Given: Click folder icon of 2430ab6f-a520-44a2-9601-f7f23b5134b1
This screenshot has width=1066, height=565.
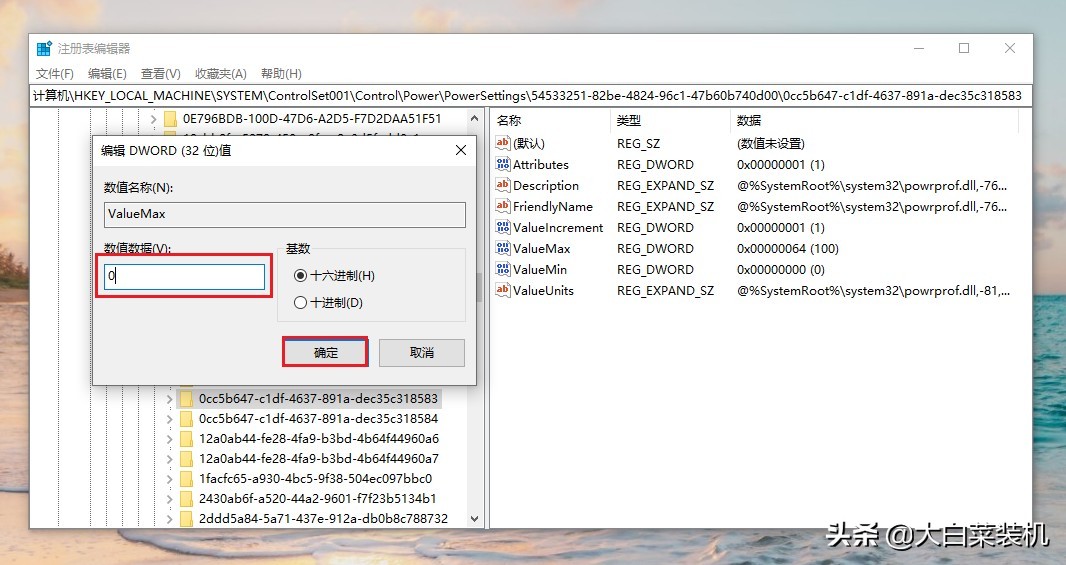Looking at the screenshot, I should point(186,499).
